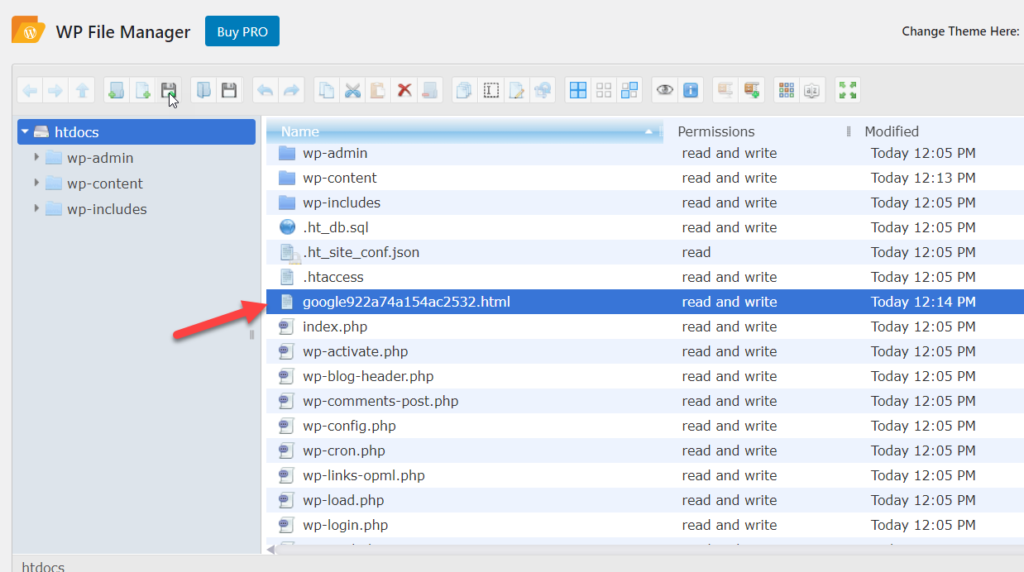Image resolution: width=1024 pixels, height=572 pixels.
Task: Select the wp-blog-header.php file
Action: tap(645, 376)
